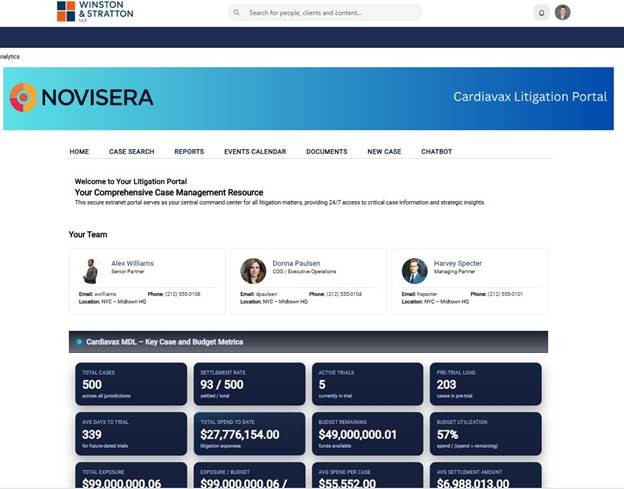Select the Avg Spend Per Case card
Viewport: 624px width, 489px height.
[x=368, y=475]
